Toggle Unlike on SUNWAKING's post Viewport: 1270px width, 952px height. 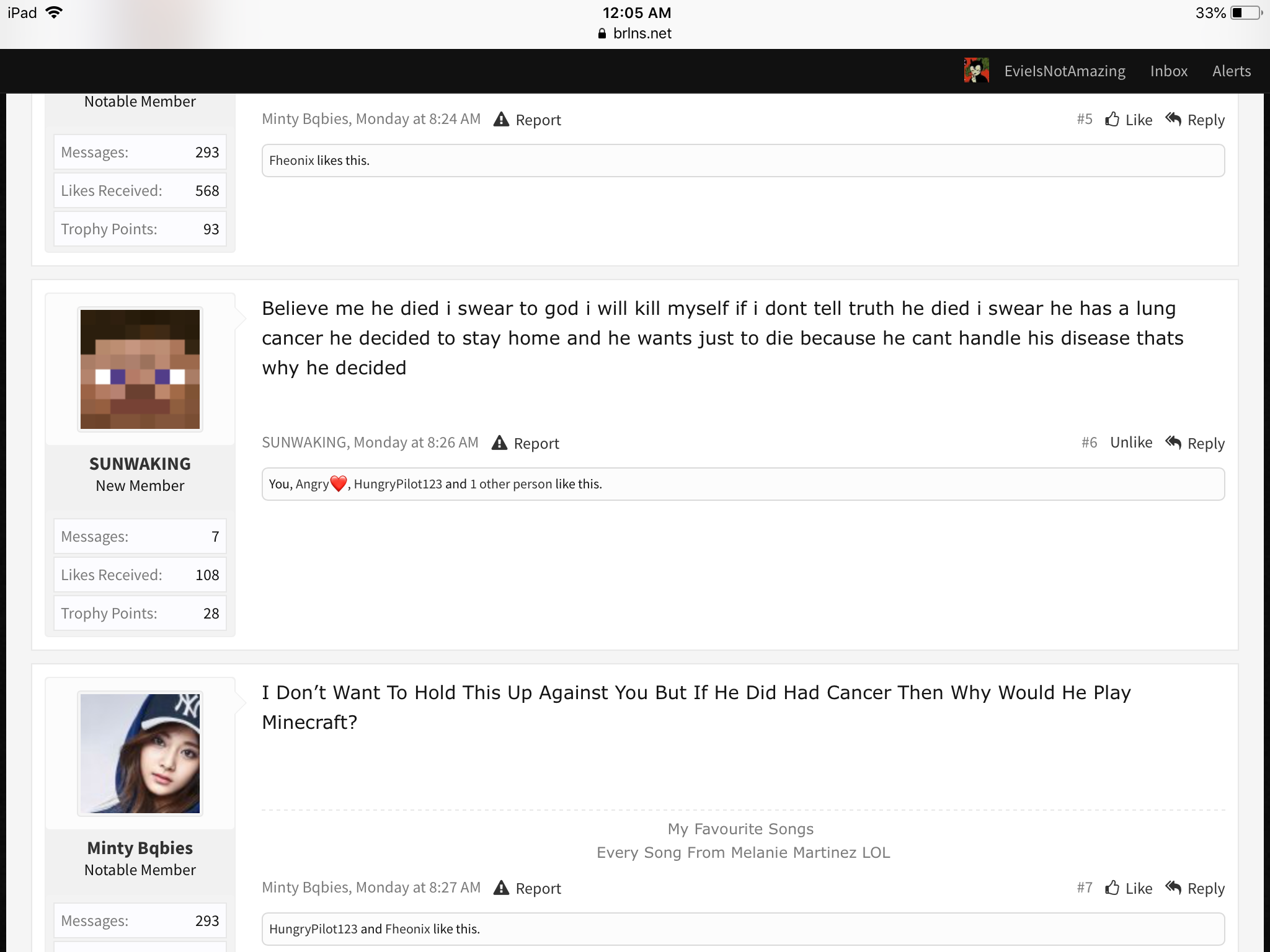pos(1131,443)
